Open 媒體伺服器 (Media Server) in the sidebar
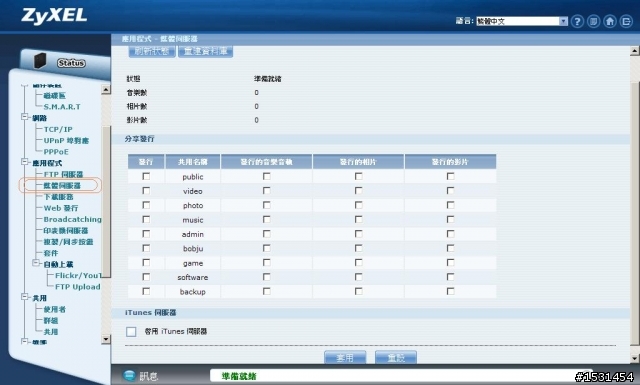 coord(62,186)
